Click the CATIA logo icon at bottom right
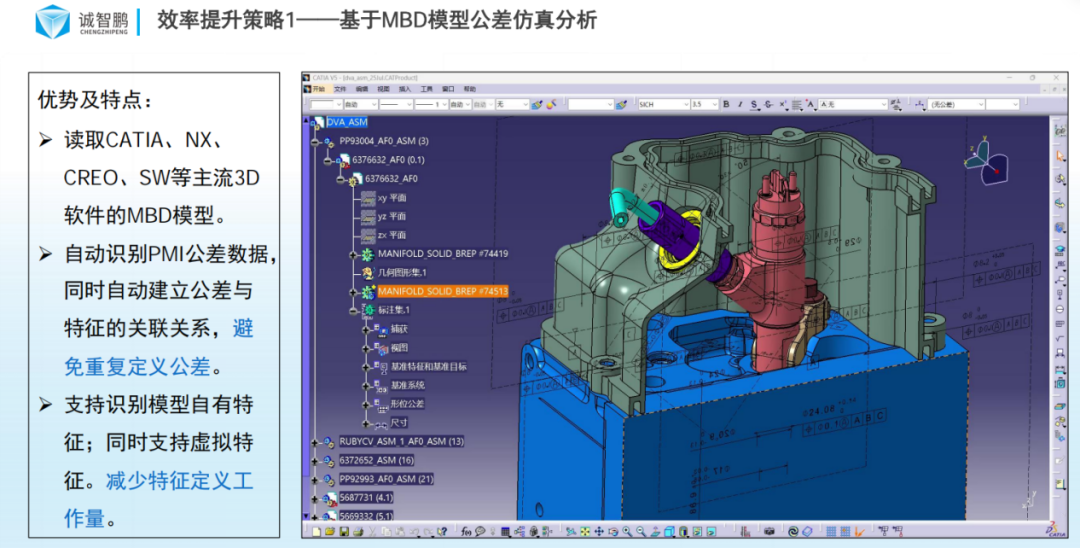Viewport: 1080px width, 548px height. 1057,531
